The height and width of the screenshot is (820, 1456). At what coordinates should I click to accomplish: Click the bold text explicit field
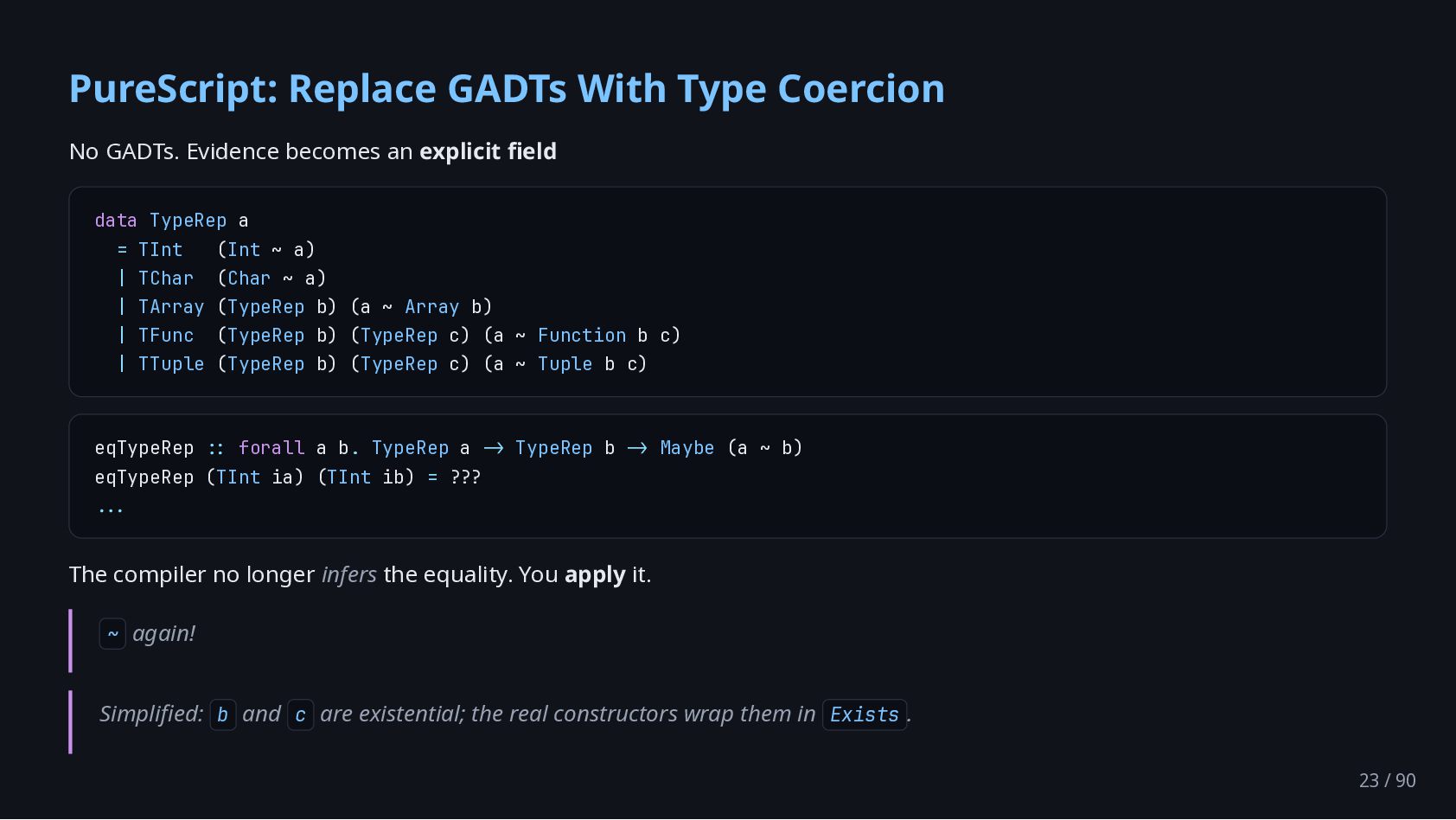488,151
